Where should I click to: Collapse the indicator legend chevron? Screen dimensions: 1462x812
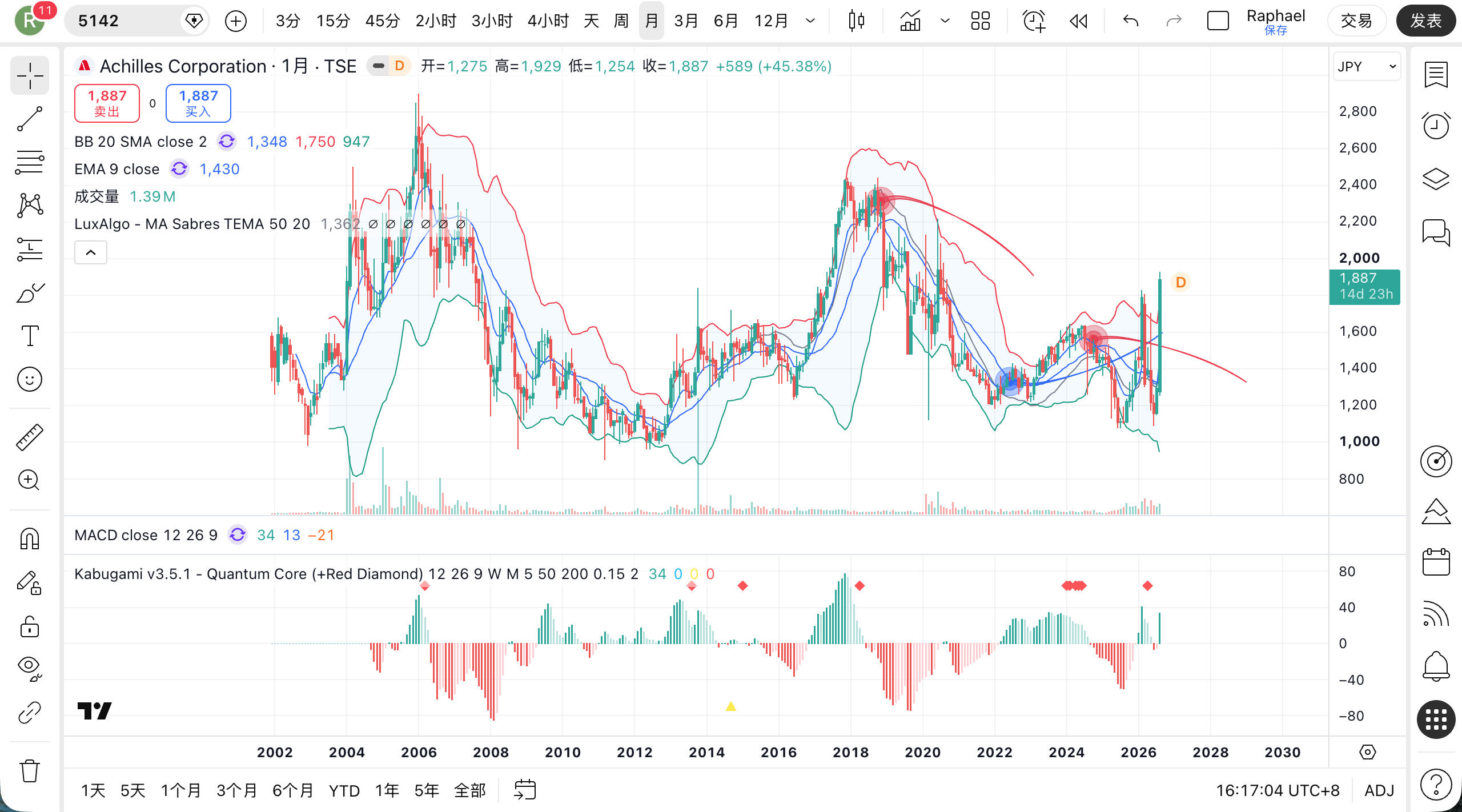[91, 252]
